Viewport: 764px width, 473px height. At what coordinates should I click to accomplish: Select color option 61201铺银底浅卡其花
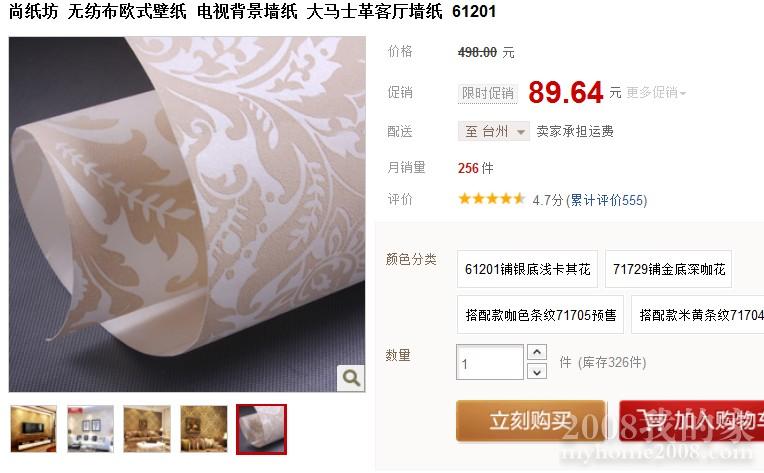(527, 269)
